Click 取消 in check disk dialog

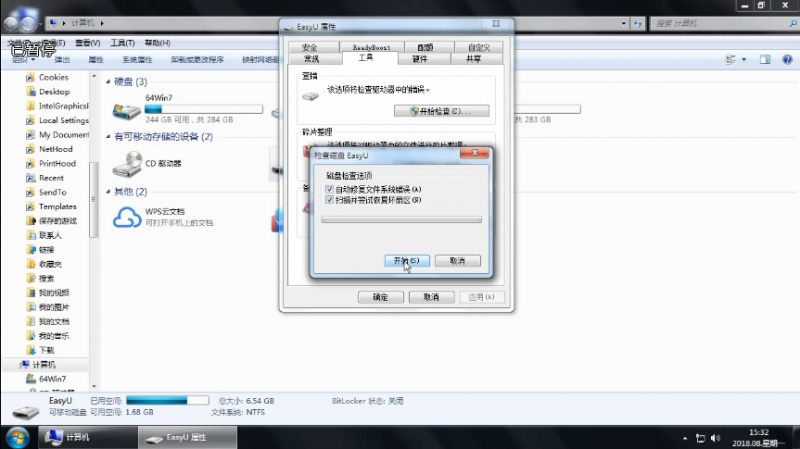457,261
